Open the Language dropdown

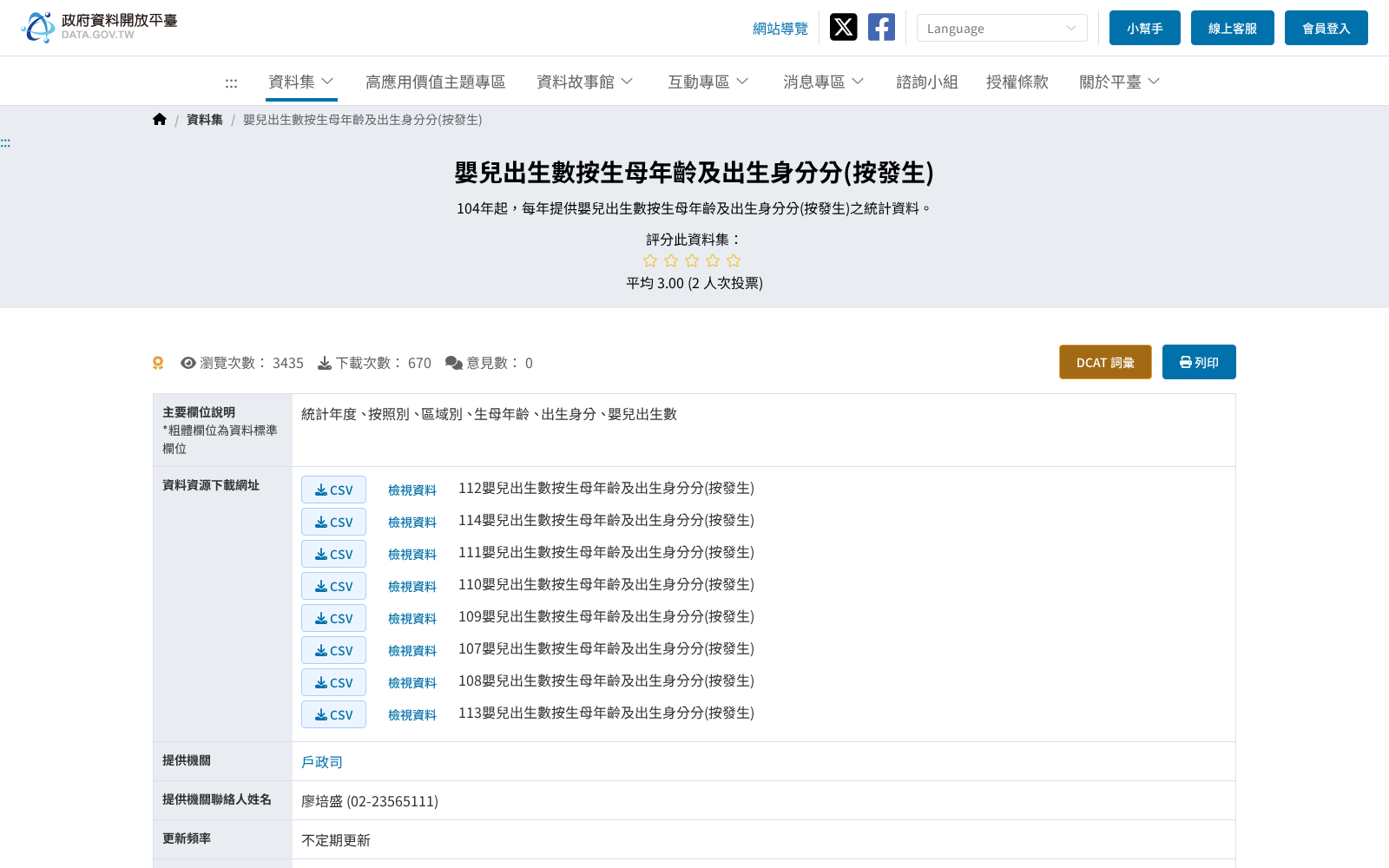[1002, 28]
